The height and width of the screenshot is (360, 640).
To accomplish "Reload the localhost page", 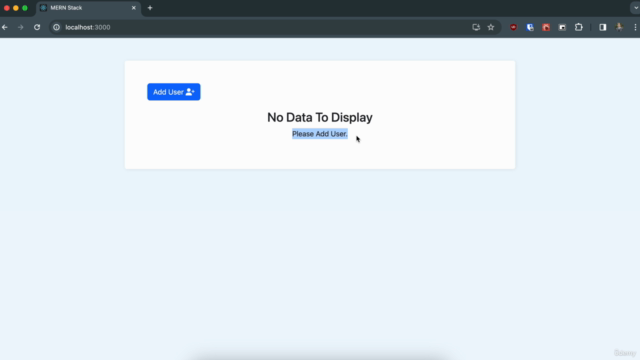I will 37,27.
